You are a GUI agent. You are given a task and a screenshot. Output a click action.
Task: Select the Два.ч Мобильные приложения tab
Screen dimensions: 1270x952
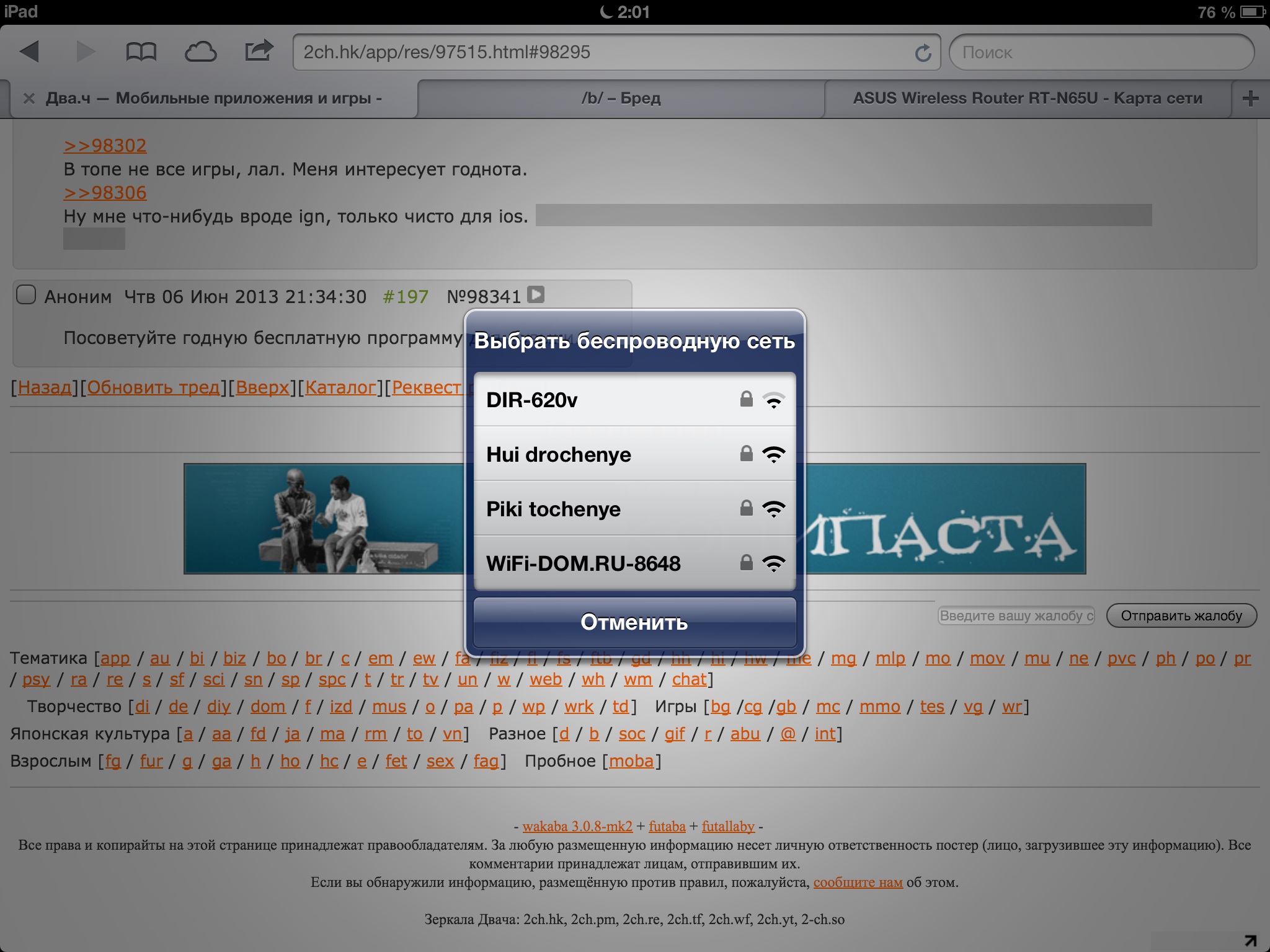coord(213,98)
